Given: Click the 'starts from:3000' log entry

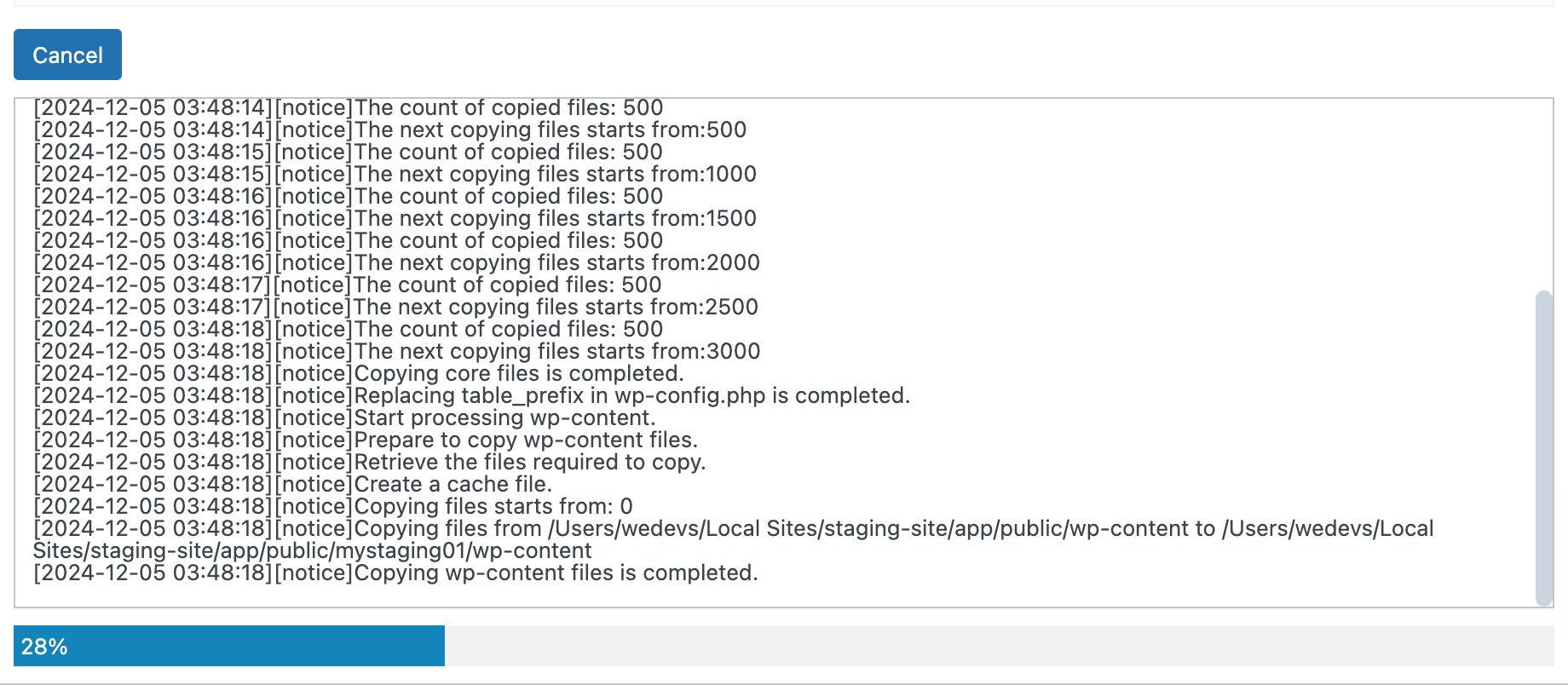Looking at the screenshot, I should 397,351.
